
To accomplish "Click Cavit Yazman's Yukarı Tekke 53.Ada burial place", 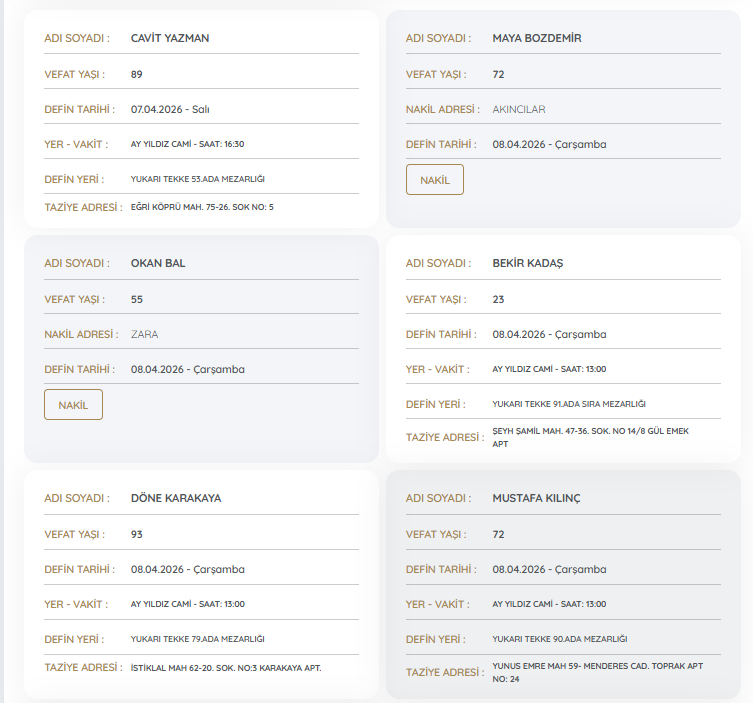I will [197, 179].
